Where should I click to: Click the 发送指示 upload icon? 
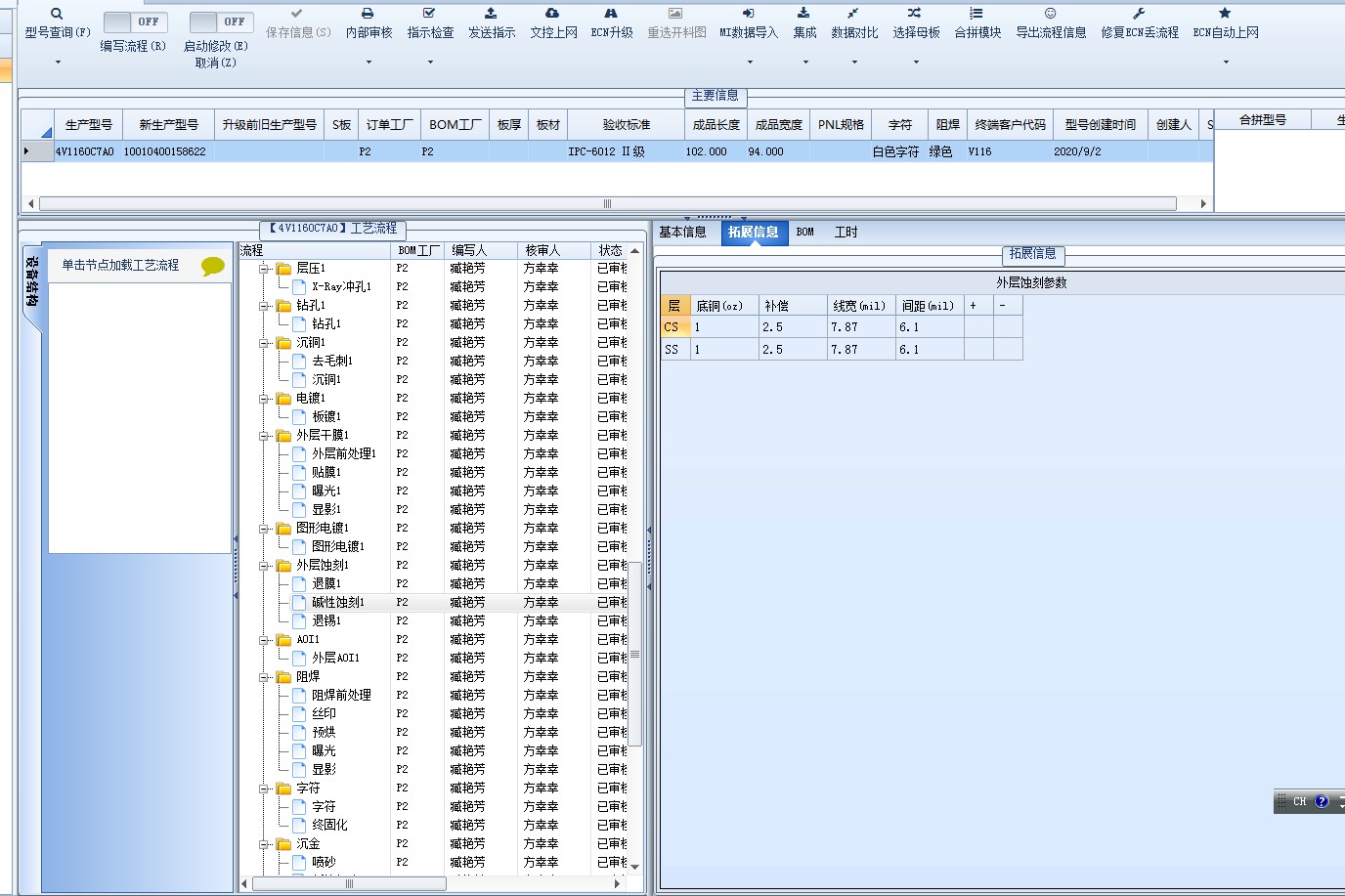click(x=491, y=14)
